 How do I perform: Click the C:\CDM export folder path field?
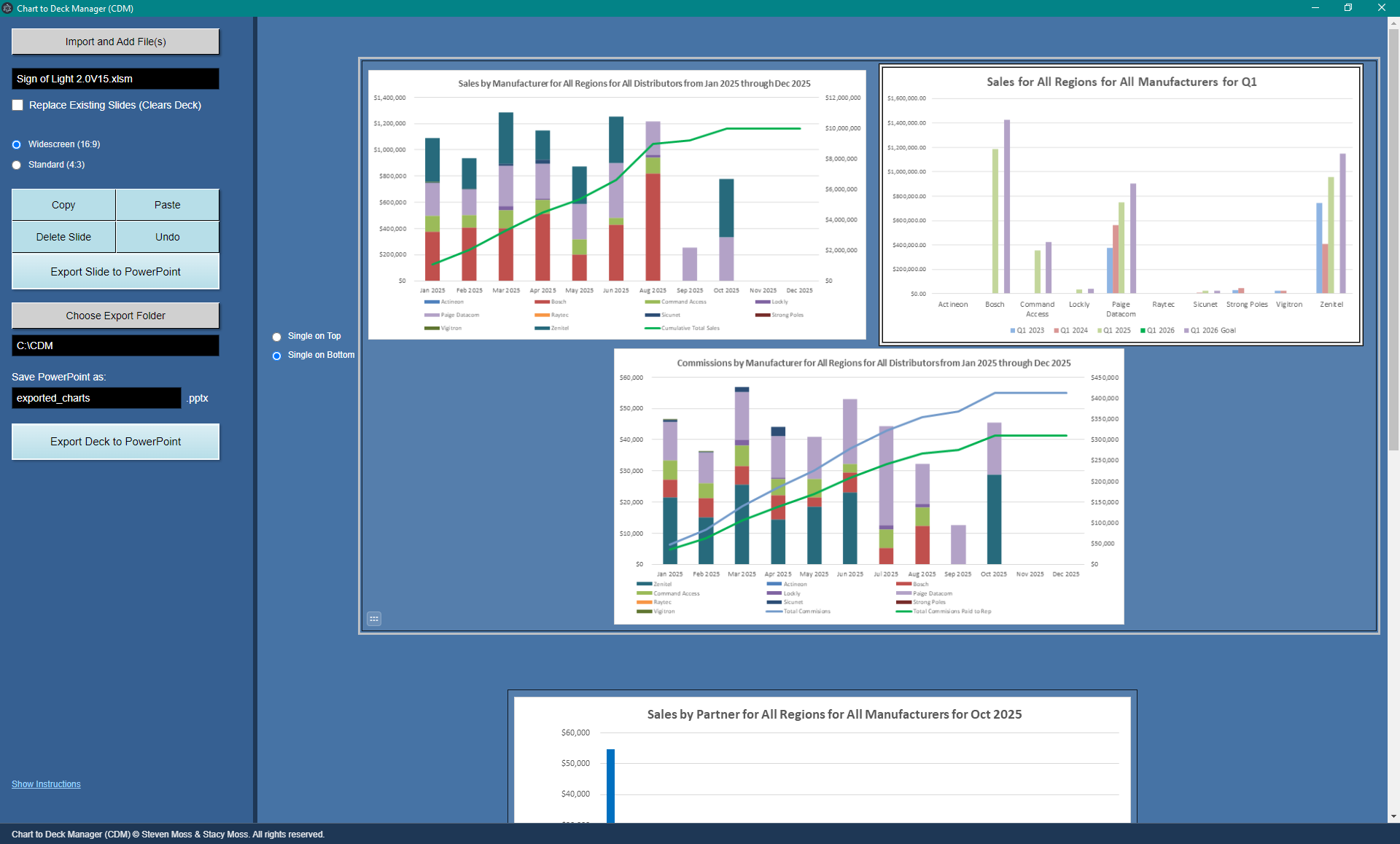click(114, 345)
